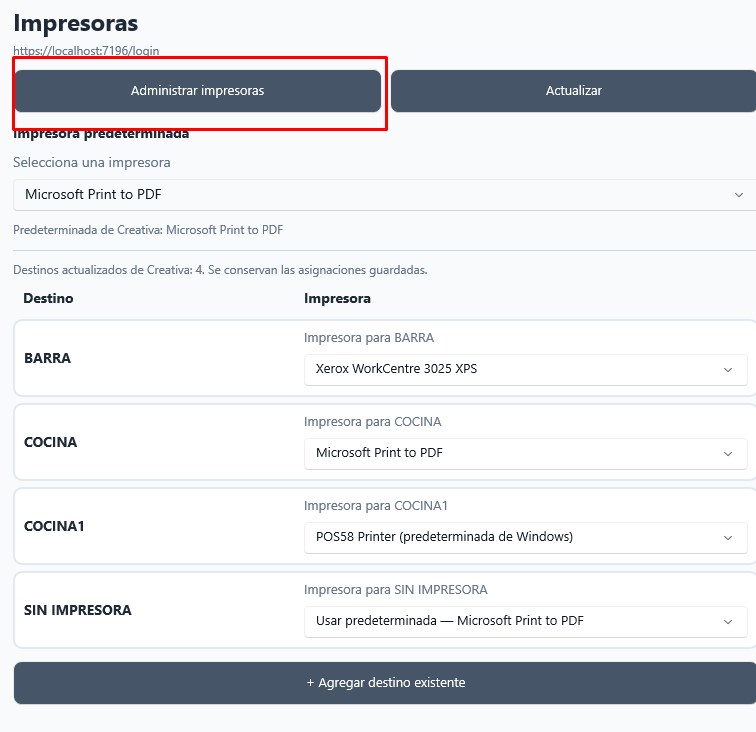Open Administrar impresoras
Screen dimensions: 756x732
click(198, 91)
